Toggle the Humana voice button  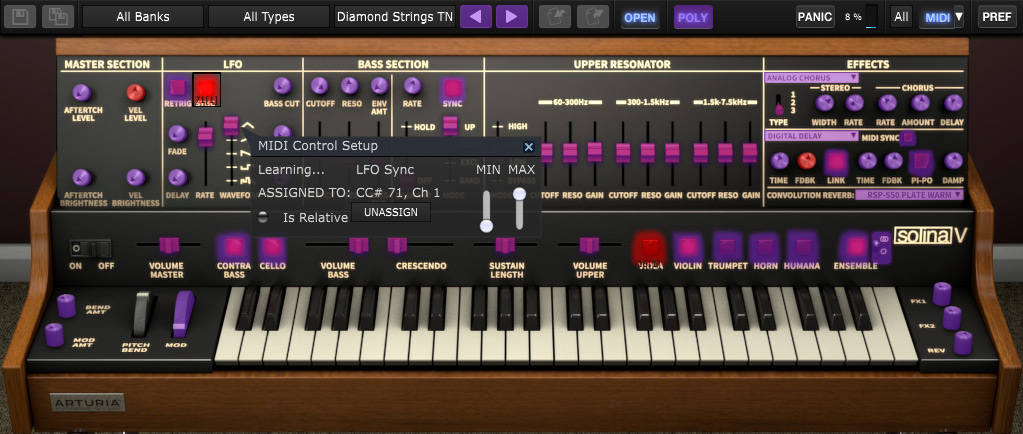[x=803, y=247]
